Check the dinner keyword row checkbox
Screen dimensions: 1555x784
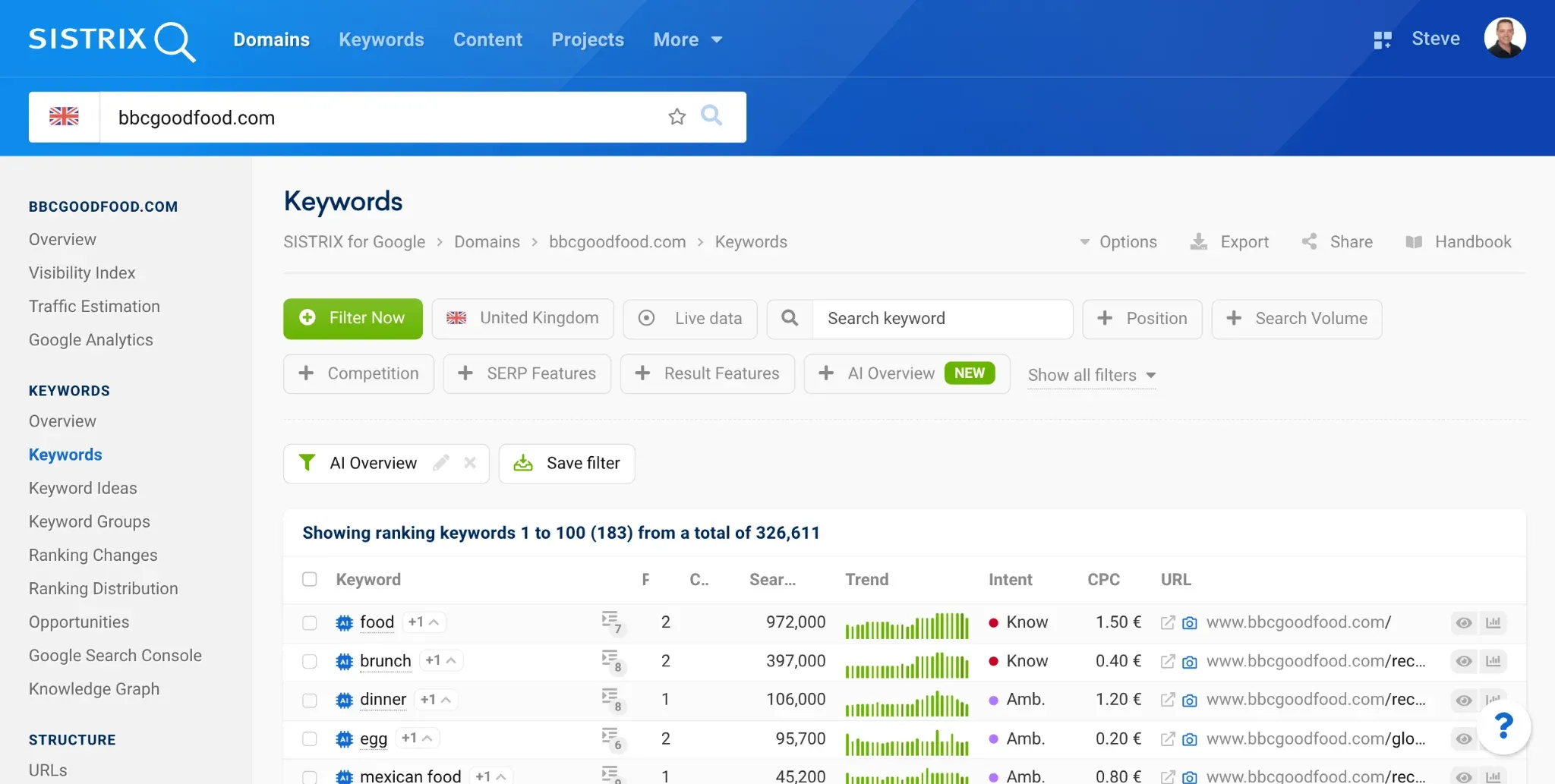point(310,701)
